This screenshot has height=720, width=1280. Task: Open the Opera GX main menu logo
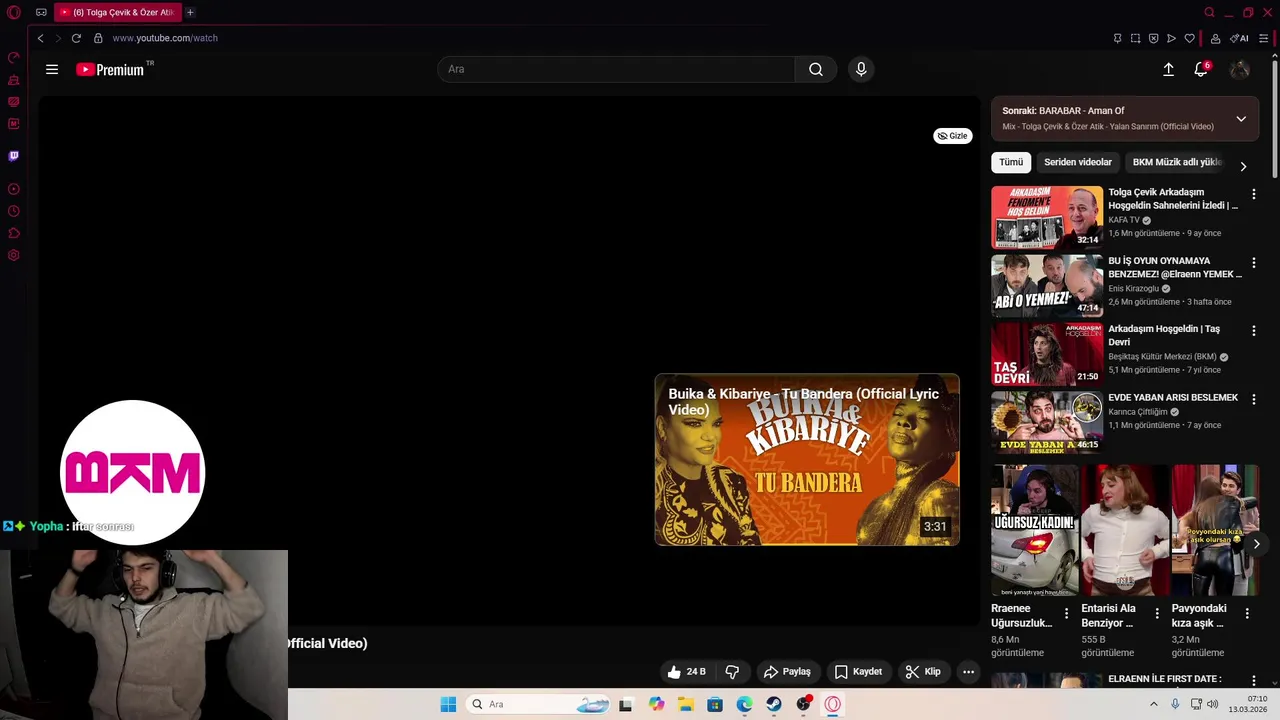click(x=14, y=12)
